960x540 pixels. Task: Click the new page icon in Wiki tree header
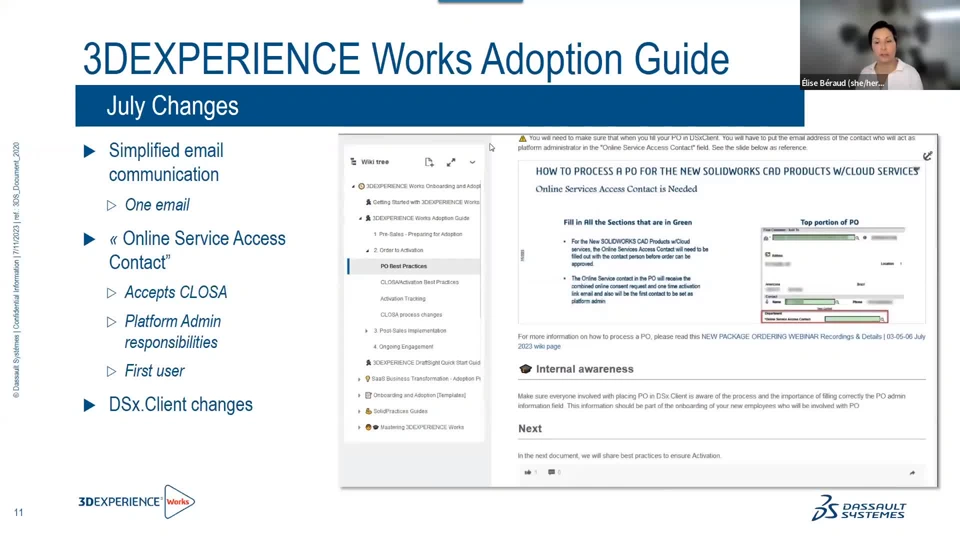click(429, 162)
